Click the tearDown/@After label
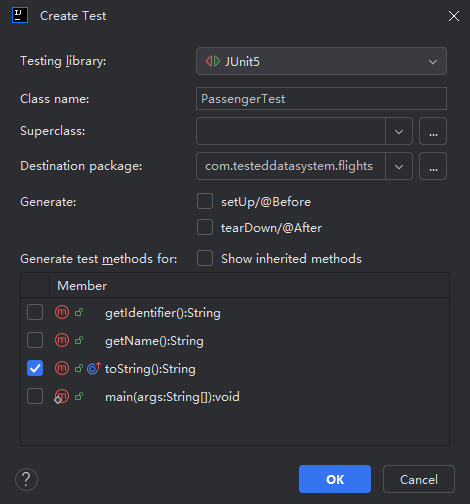This screenshot has height=504, width=470. [x=271, y=228]
